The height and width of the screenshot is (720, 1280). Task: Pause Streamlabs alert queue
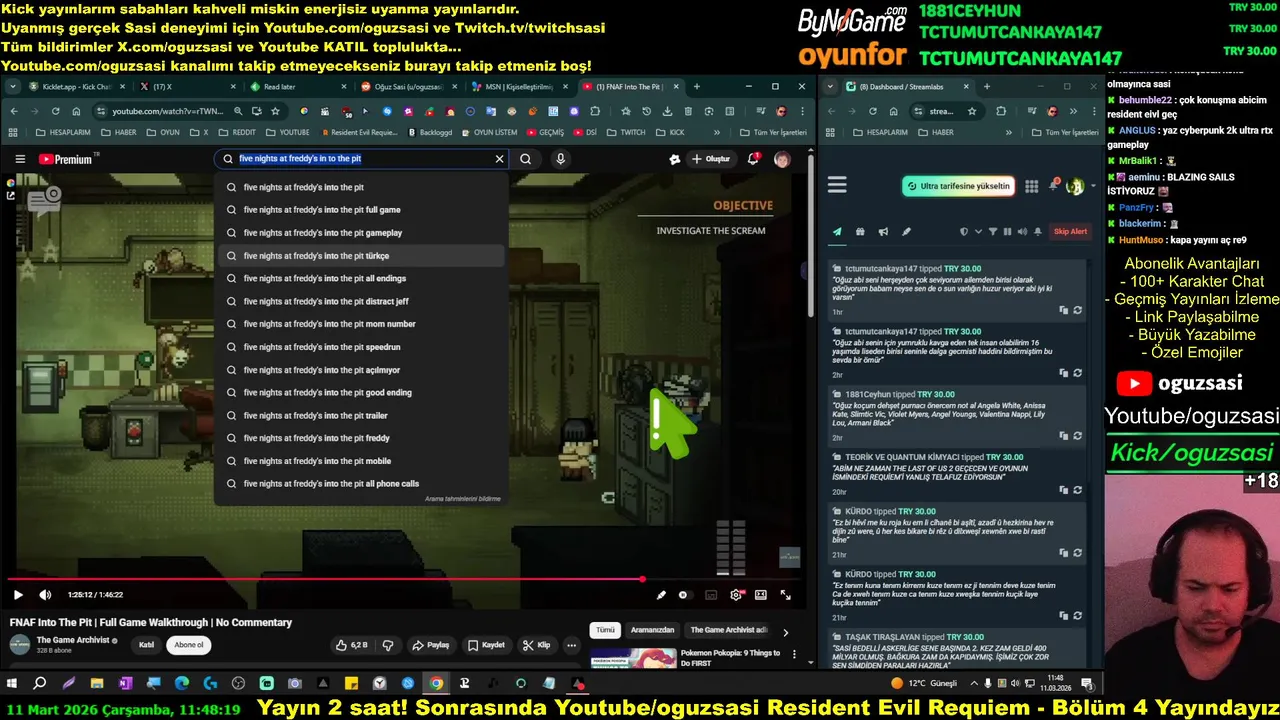pos(1007,232)
